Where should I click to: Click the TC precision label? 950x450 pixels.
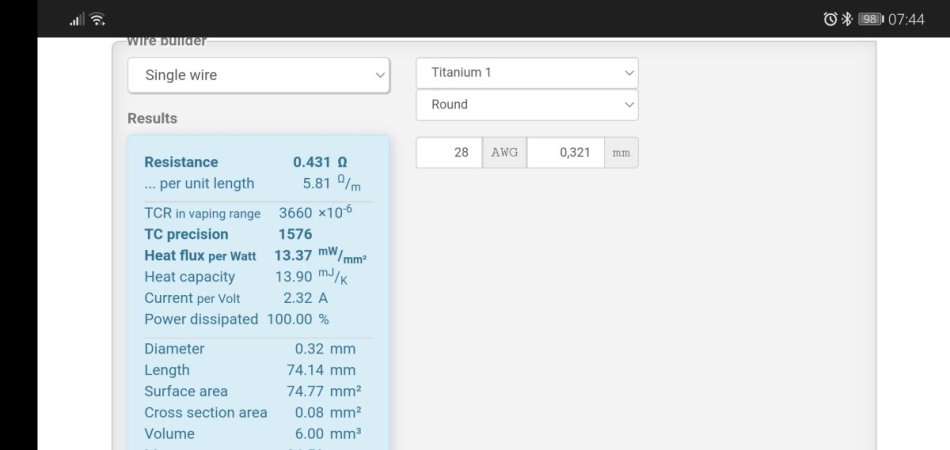point(186,234)
